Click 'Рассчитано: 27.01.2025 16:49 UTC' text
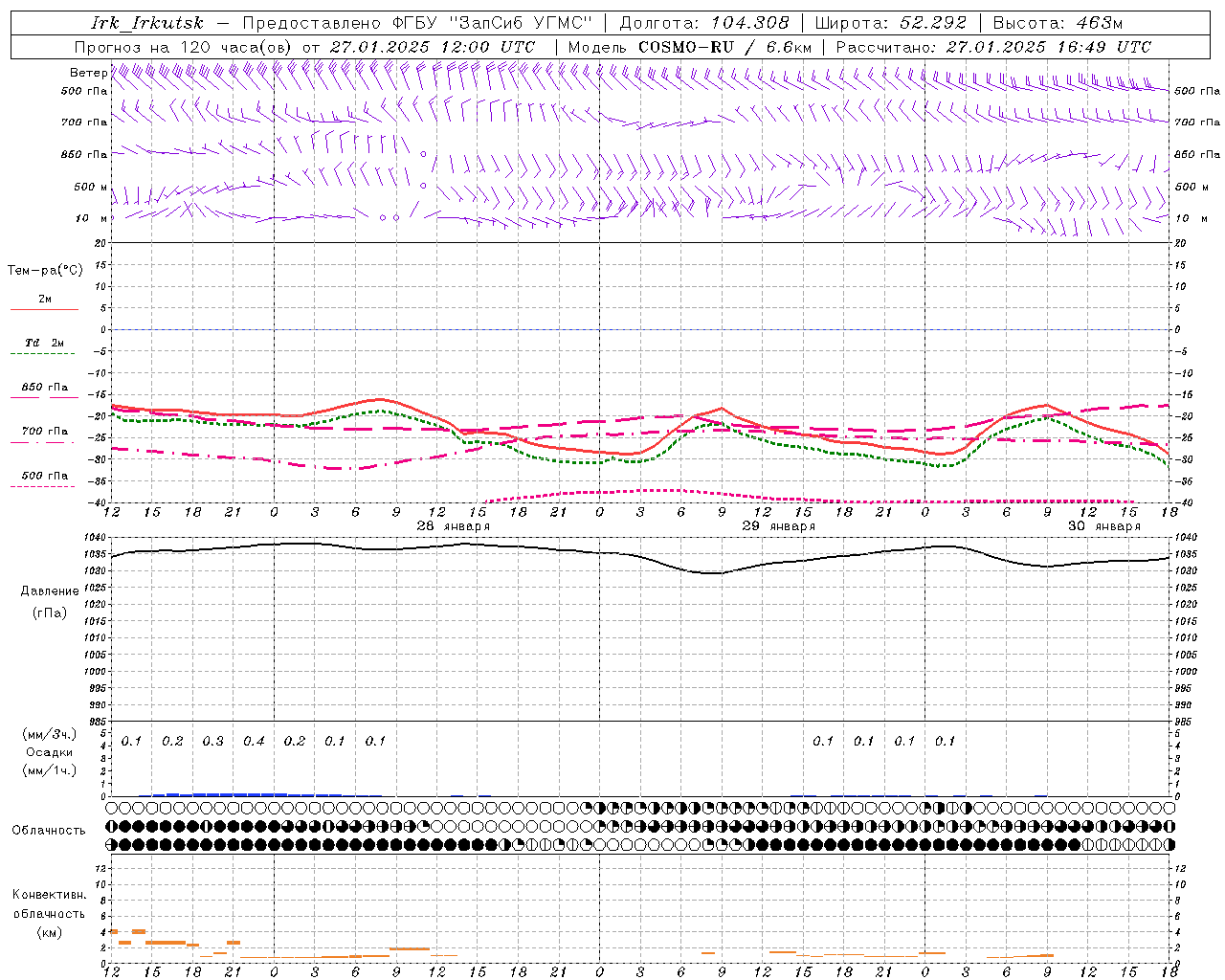Viewport: 1225px width, 980px height. (x=993, y=47)
